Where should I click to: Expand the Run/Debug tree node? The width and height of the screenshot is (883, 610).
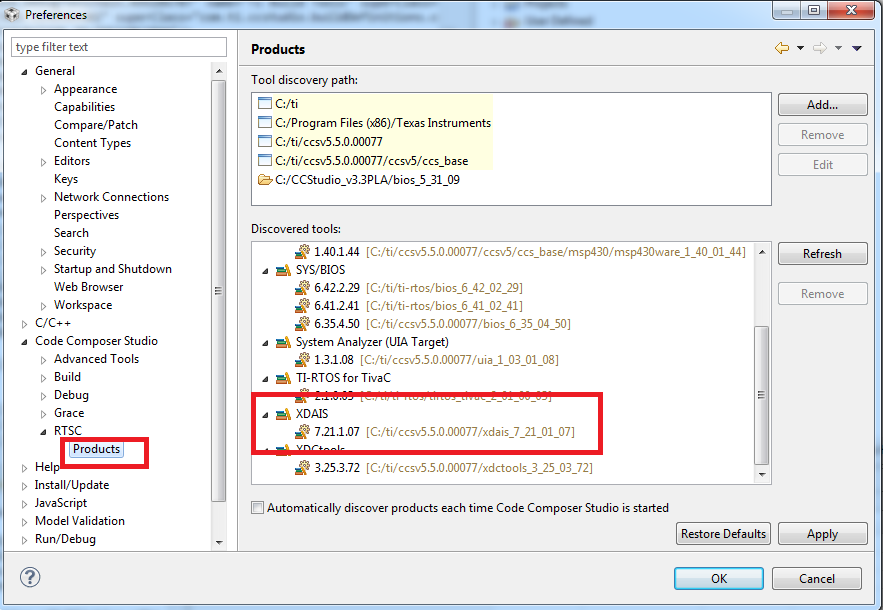(24, 540)
